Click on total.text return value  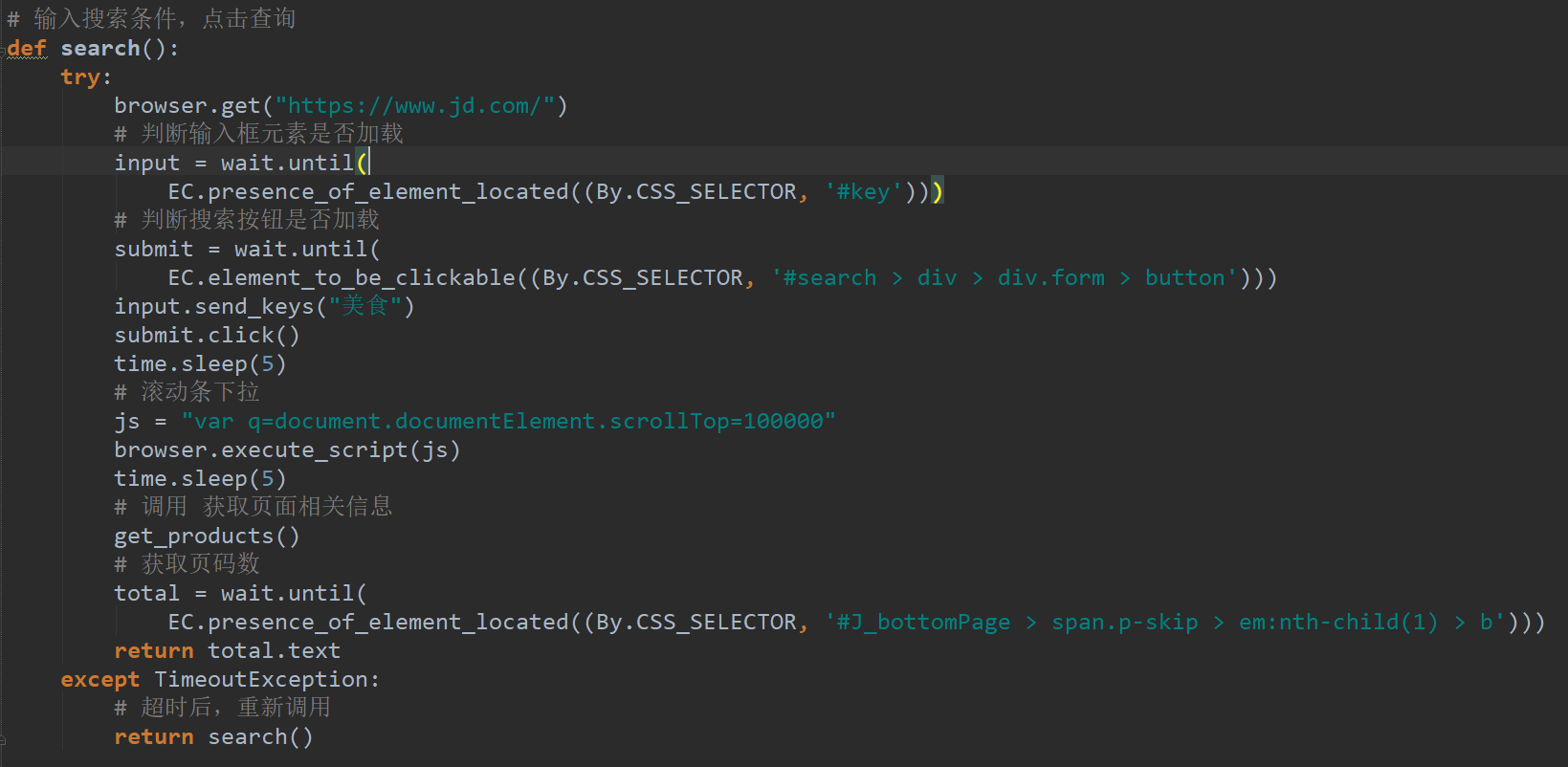pyautogui.click(x=274, y=651)
